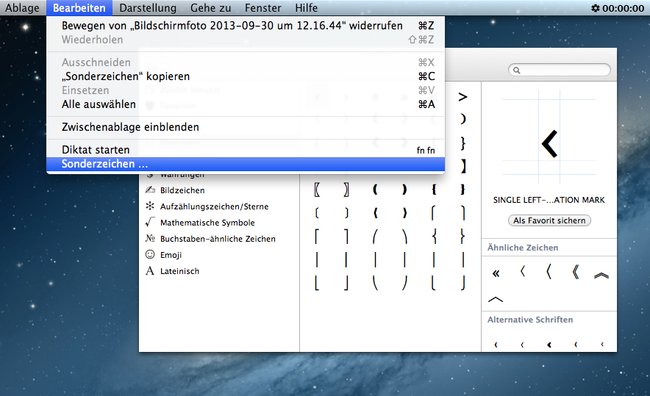The width and height of the screenshot is (650, 396).
Task: Click the Alternative Schriften heading
Action: click(530, 320)
